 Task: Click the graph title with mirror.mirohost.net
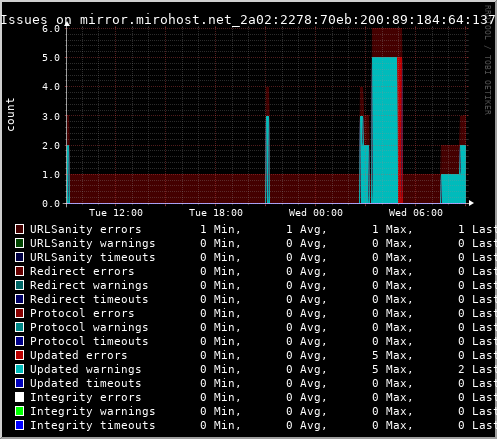pyautogui.click(x=248, y=20)
